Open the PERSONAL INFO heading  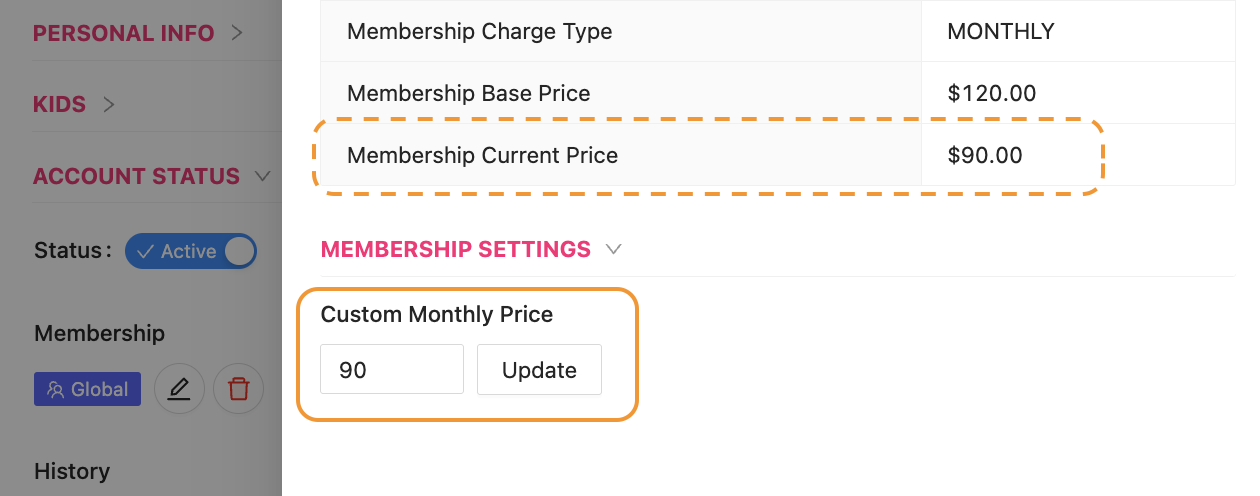124,33
